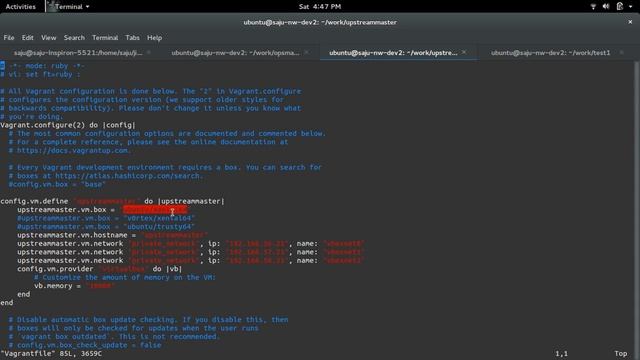
Task: Click the atlas.hashicorp.com/search comment line
Action: 105,176
